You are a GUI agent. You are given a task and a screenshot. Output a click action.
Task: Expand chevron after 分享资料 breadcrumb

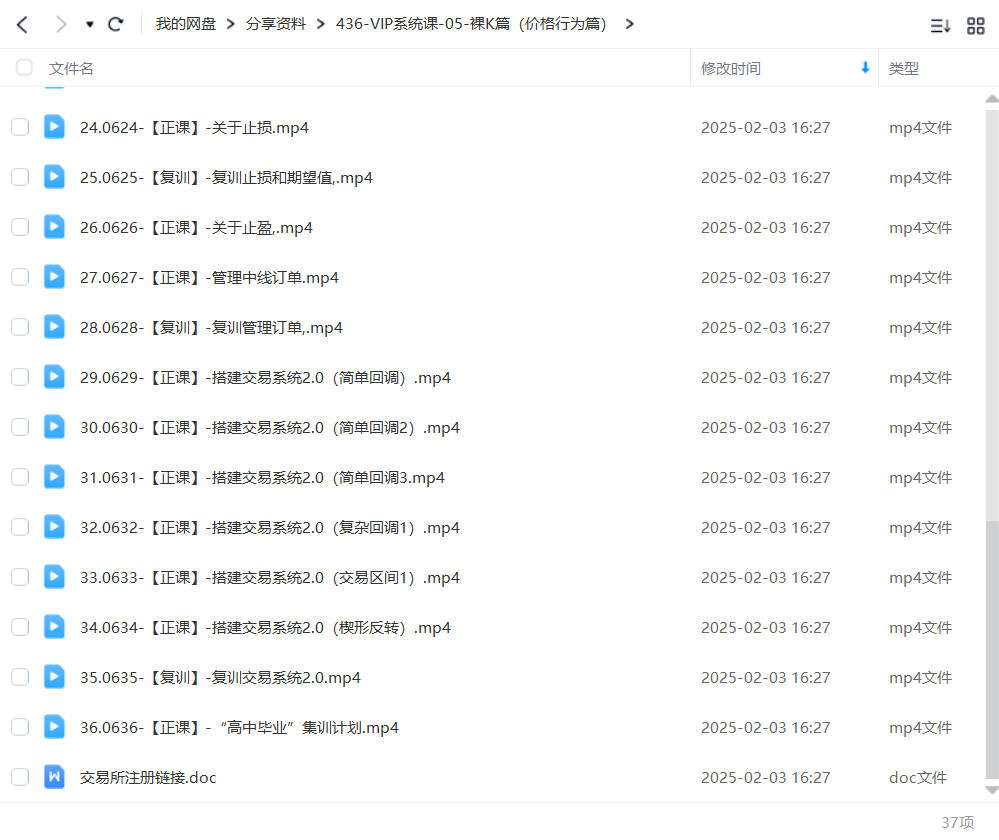(x=320, y=24)
